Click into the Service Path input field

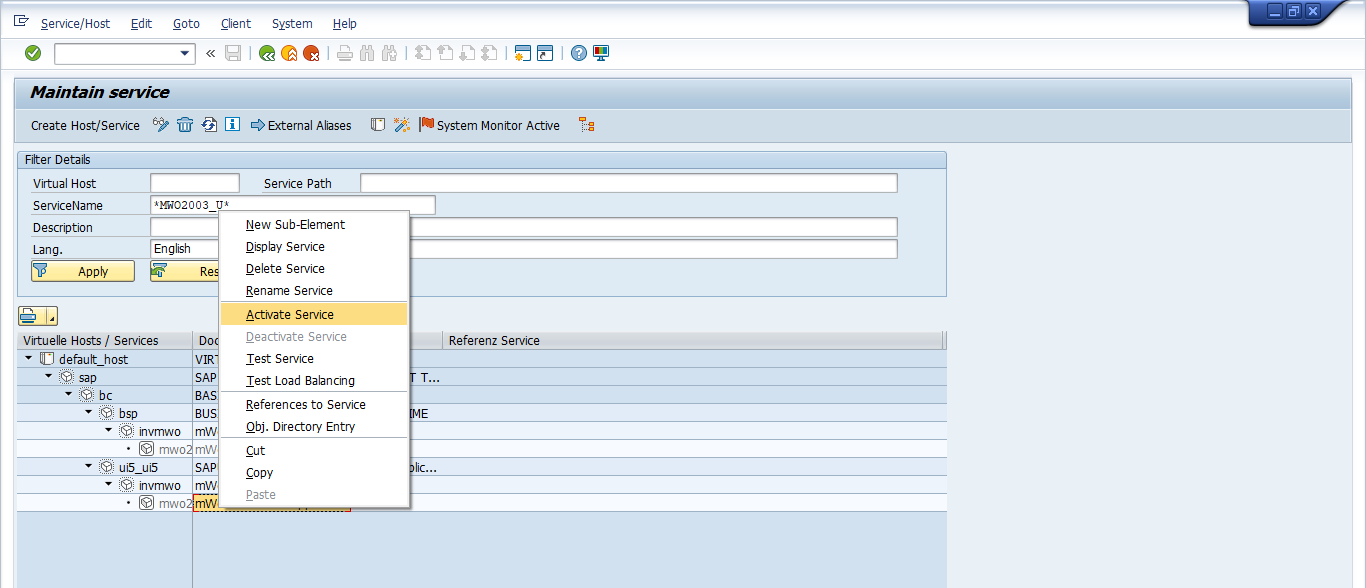pos(628,183)
